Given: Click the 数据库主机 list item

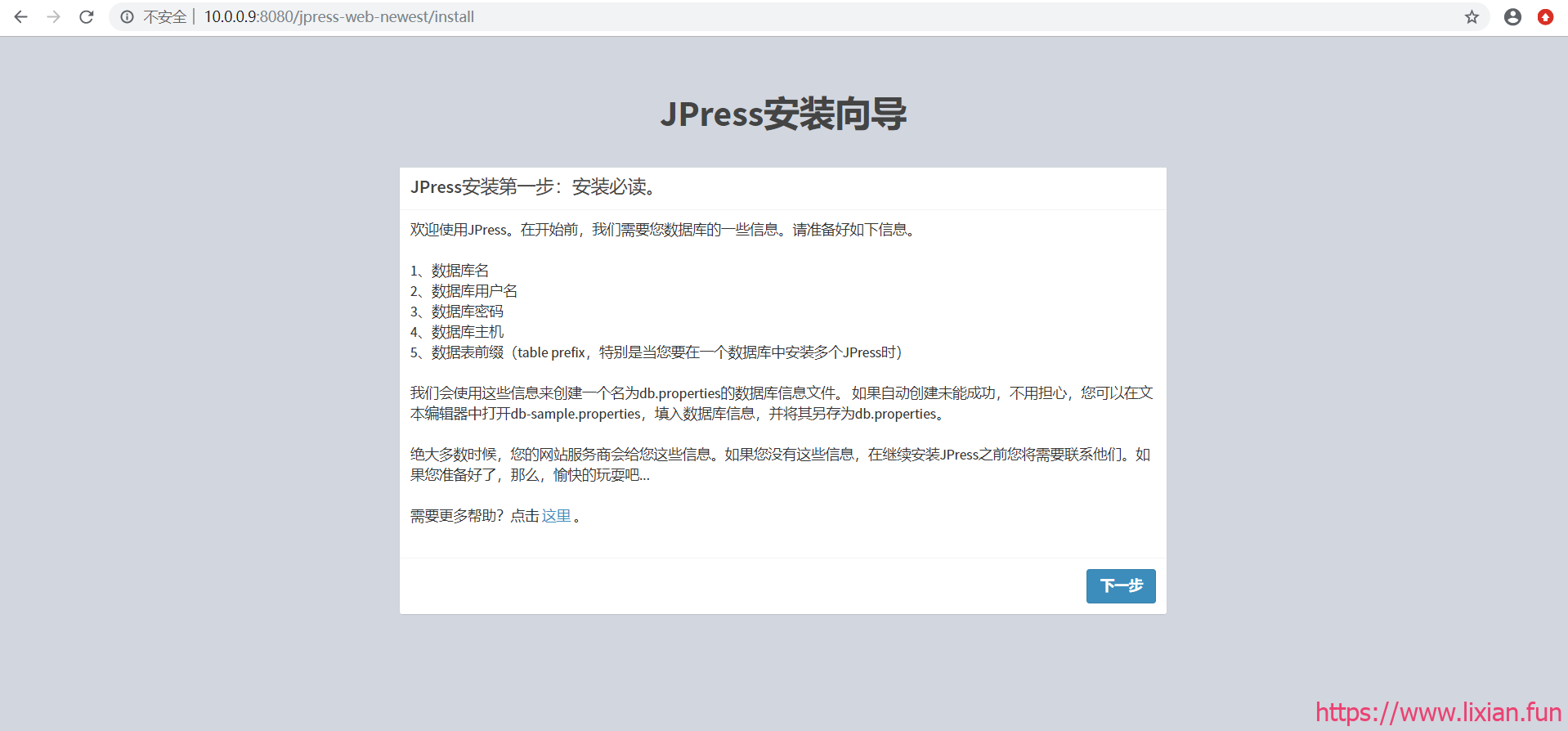Looking at the screenshot, I should point(467,332).
